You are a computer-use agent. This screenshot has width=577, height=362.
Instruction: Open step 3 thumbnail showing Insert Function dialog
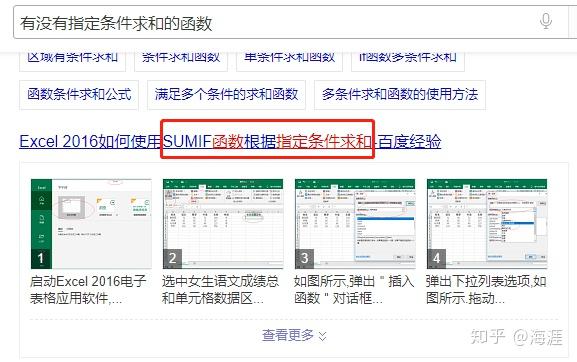[355, 224]
